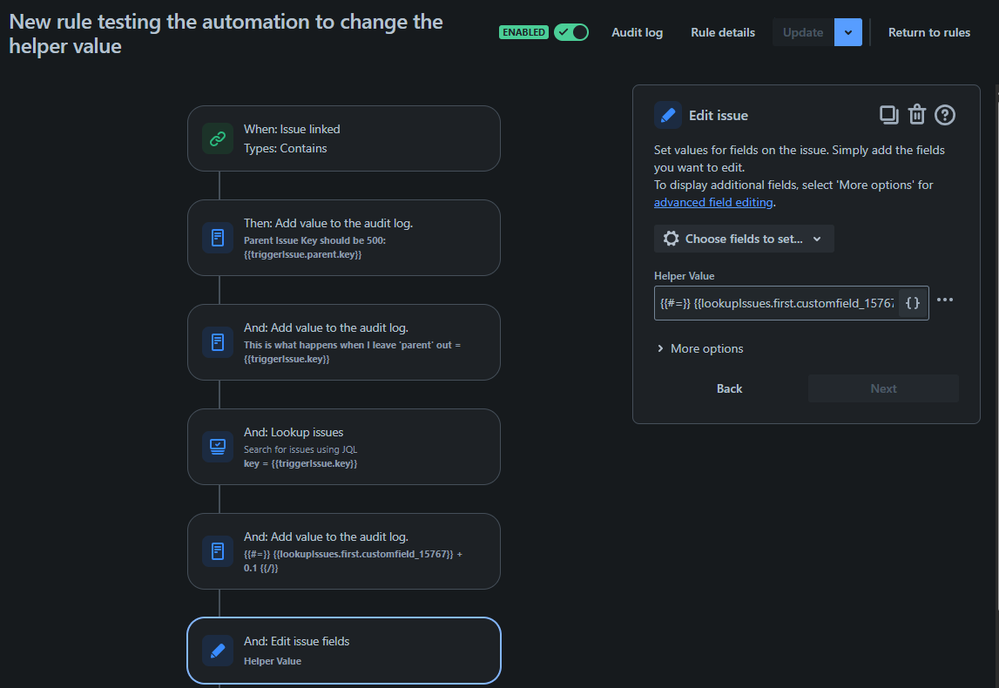Open the Audit log tab

point(637,32)
